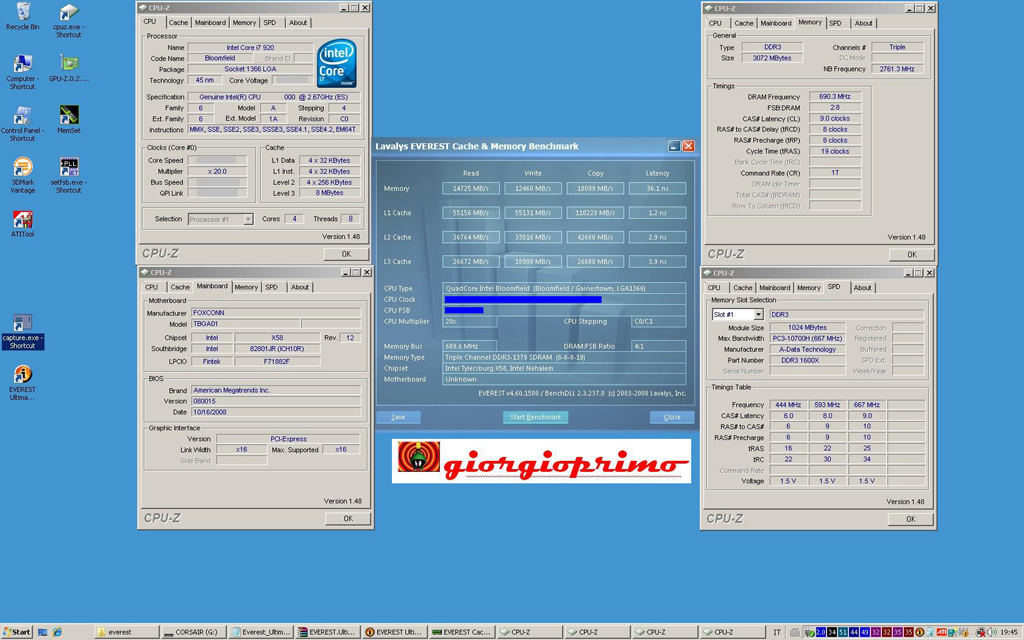Click the Multiplier value x 20.0
1024x640 pixels.
[217, 172]
